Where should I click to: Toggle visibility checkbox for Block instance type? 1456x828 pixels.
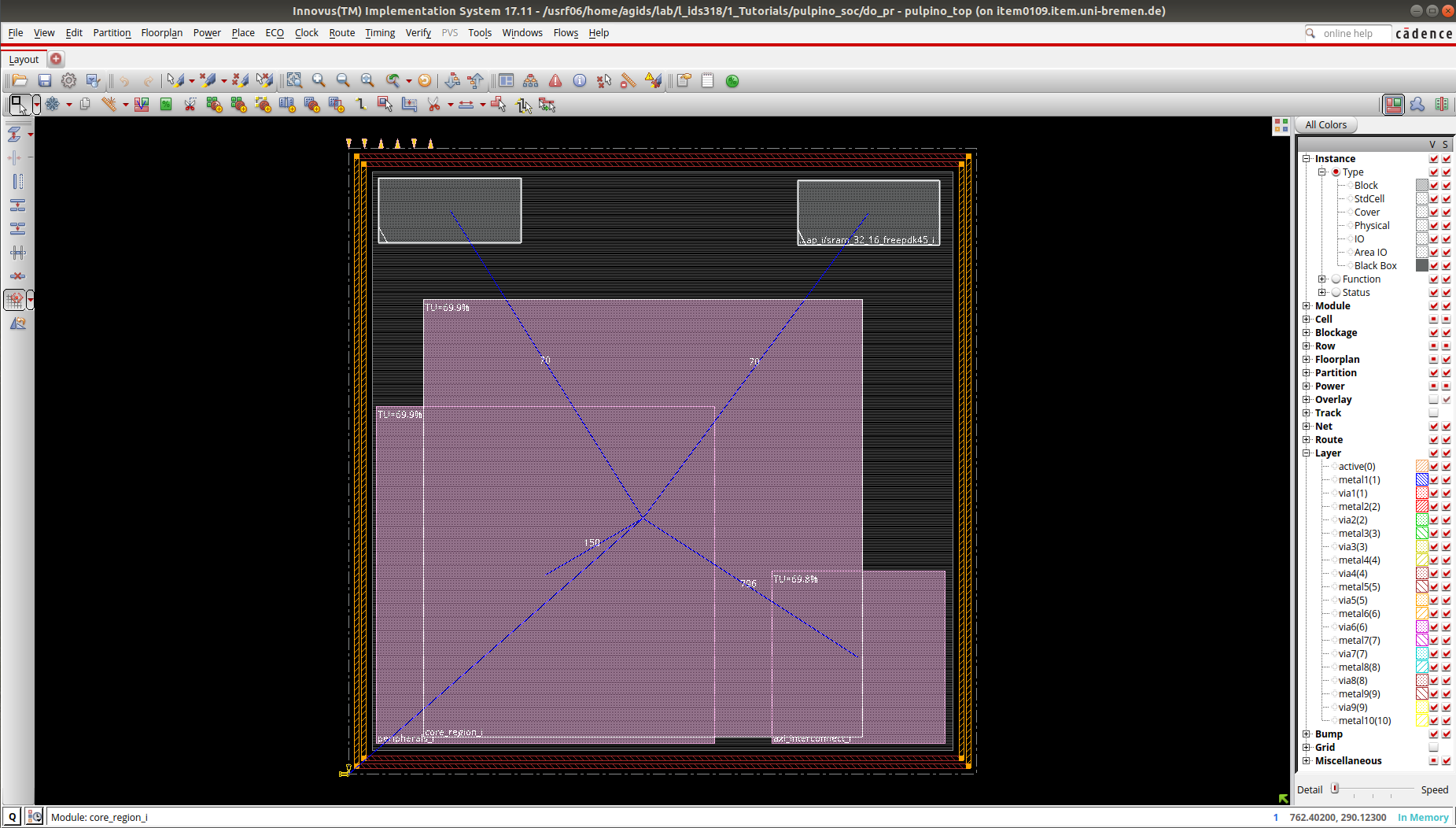point(1434,186)
